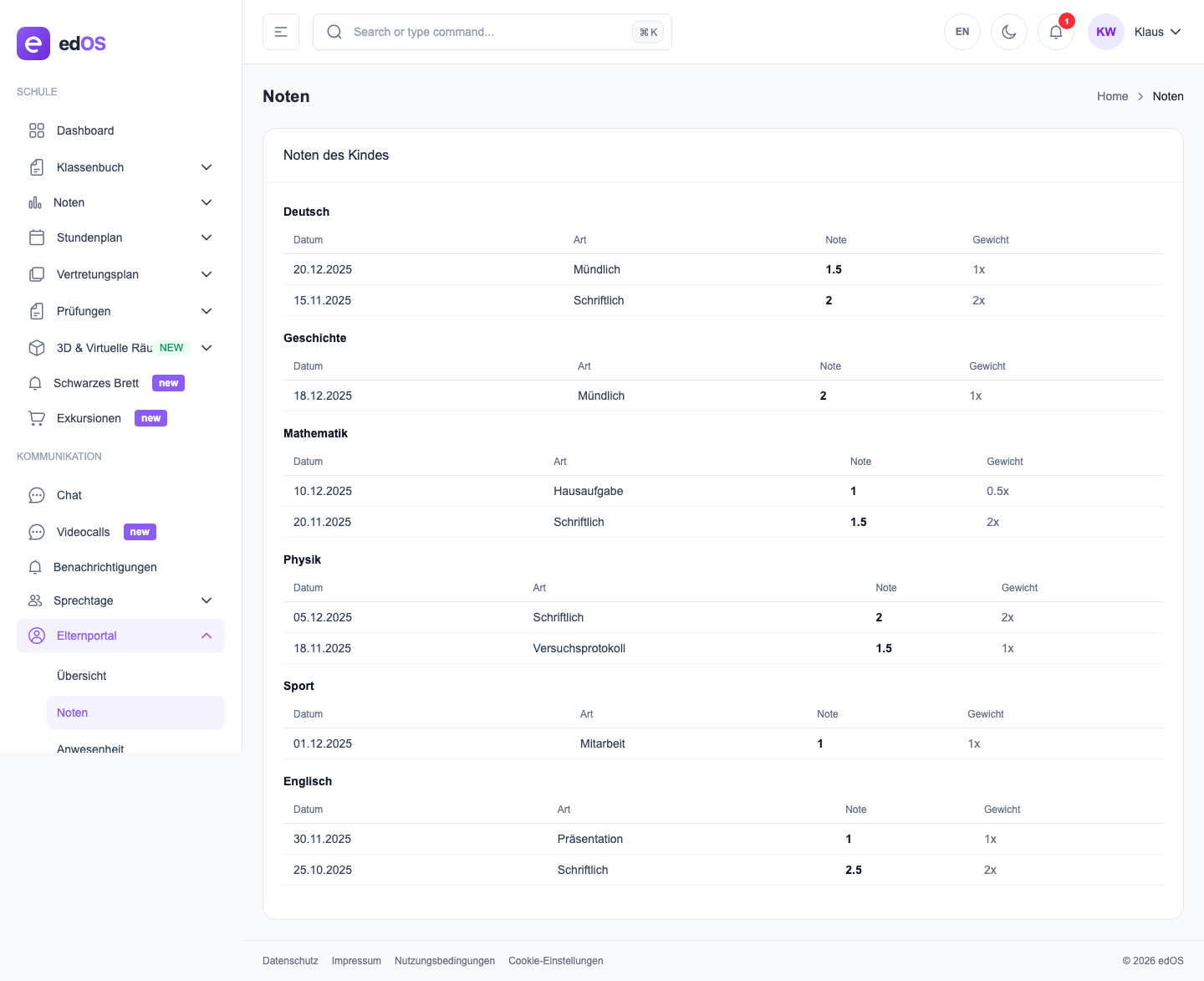Switch language using the EN button
The width and height of the screenshot is (1204, 981).
(962, 32)
